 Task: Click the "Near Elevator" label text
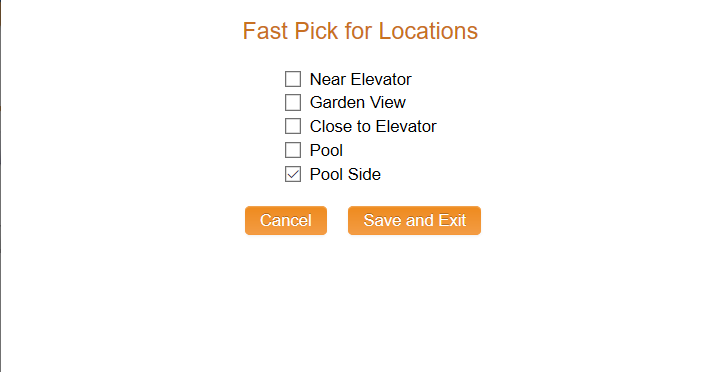[x=360, y=79]
